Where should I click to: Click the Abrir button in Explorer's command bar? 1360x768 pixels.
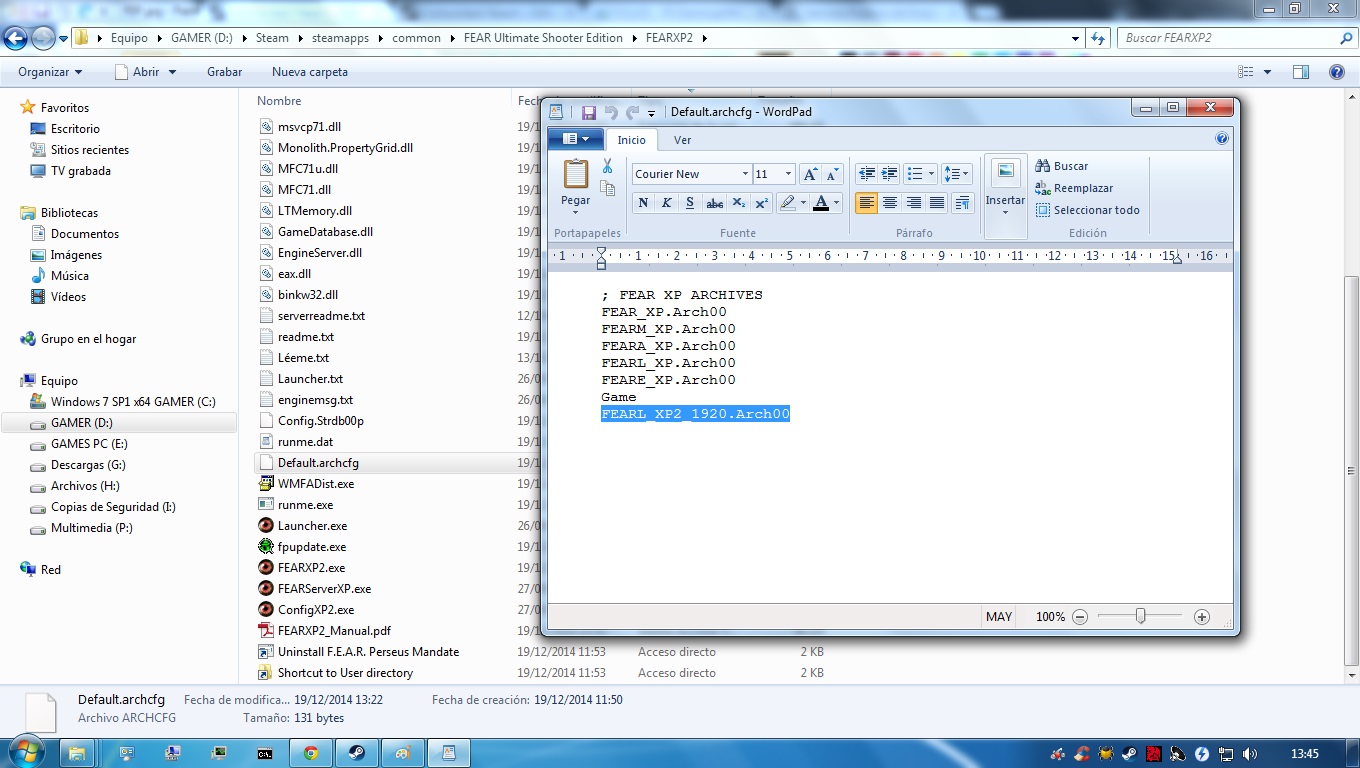point(138,72)
